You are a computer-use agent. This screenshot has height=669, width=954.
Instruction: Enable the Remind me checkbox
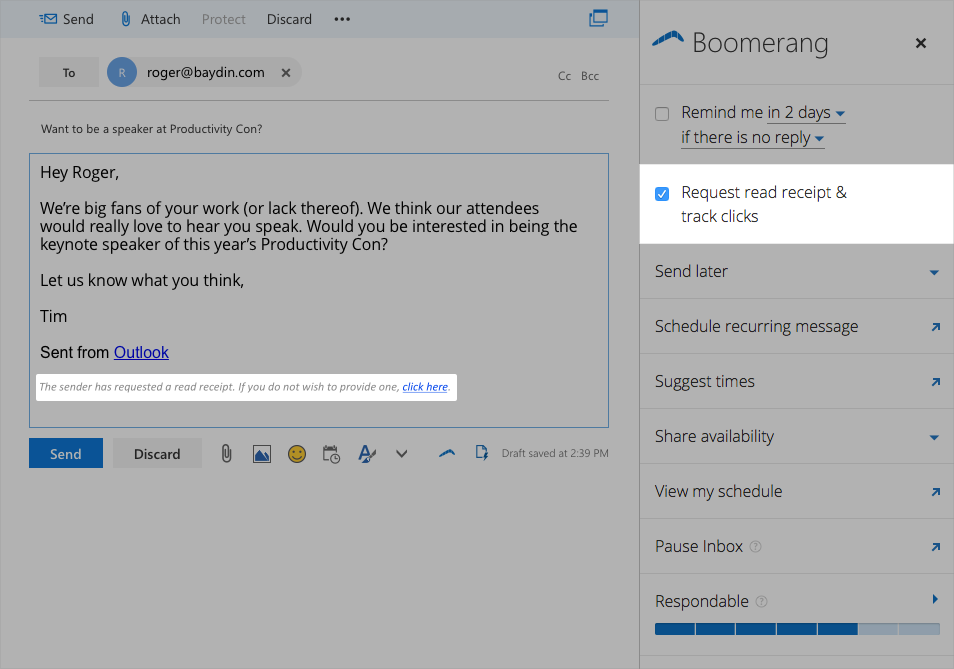point(662,114)
